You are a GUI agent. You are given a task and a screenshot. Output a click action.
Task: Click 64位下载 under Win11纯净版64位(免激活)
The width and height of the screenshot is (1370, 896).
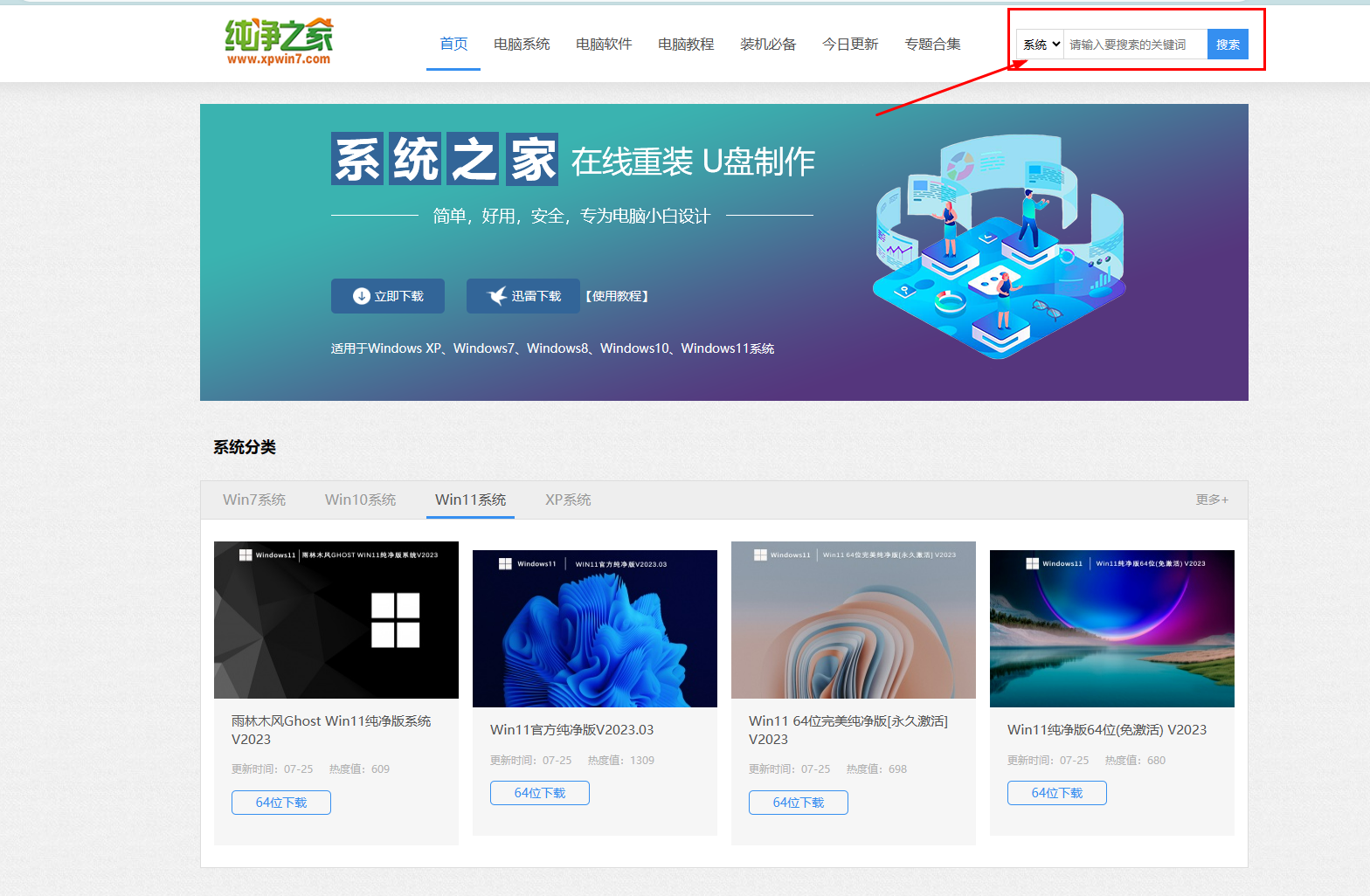pyautogui.click(x=1057, y=793)
